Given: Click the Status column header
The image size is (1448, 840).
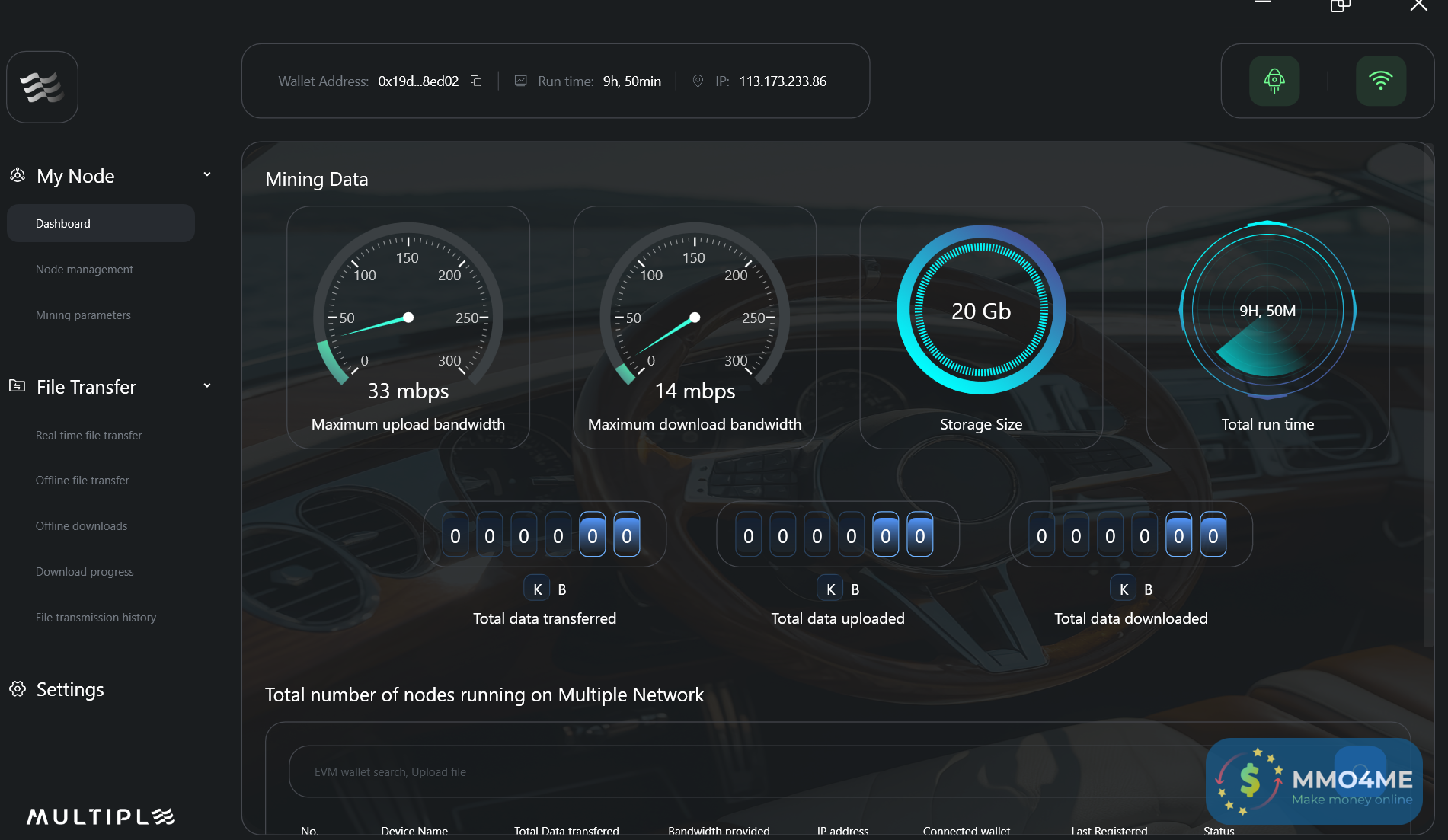Looking at the screenshot, I should 1219,831.
